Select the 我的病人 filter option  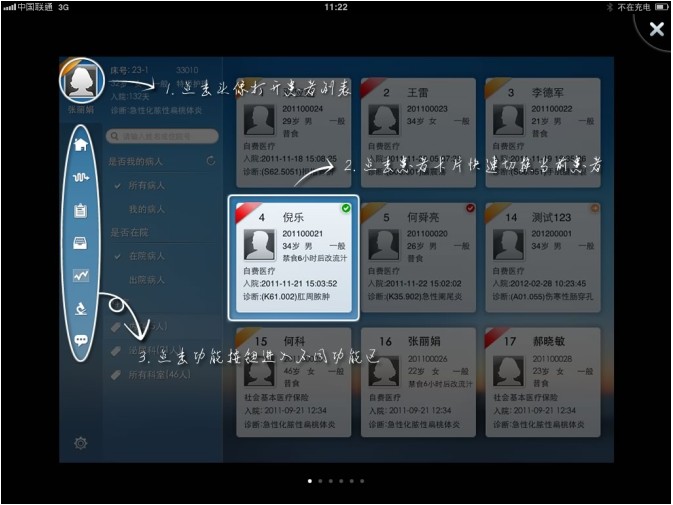146,208
